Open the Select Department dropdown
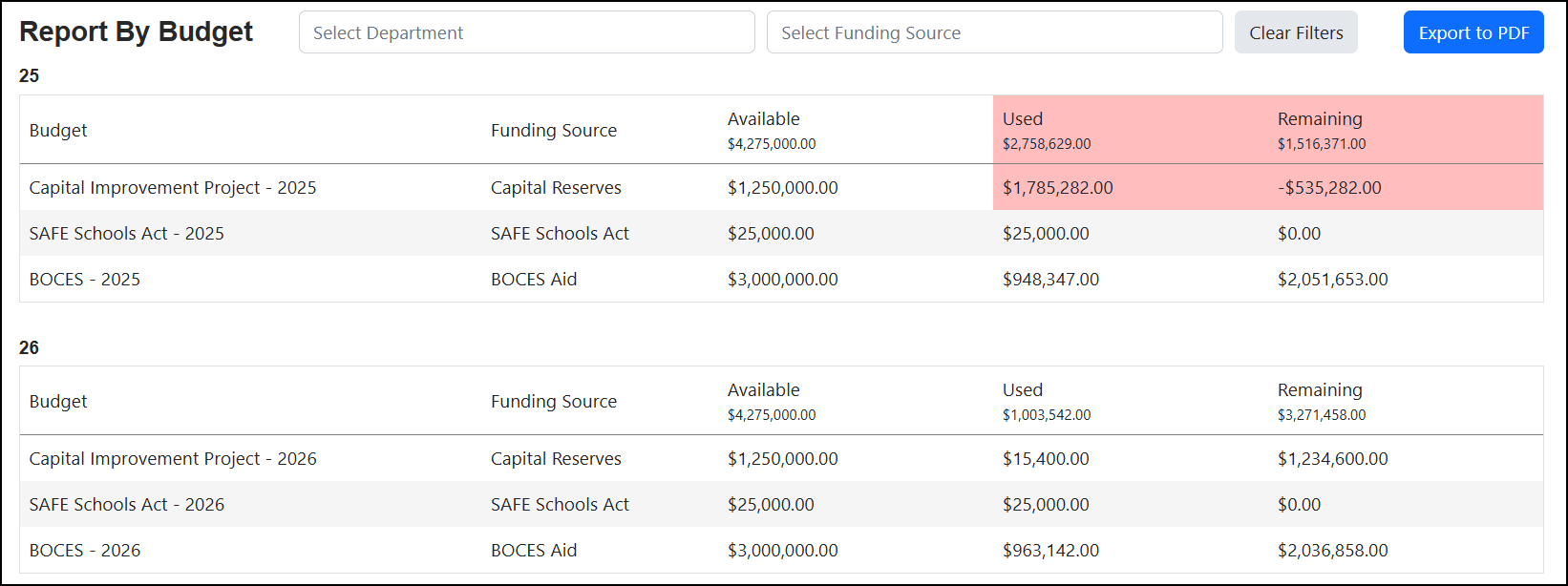This screenshot has height=586, width=1568. [526, 32]
